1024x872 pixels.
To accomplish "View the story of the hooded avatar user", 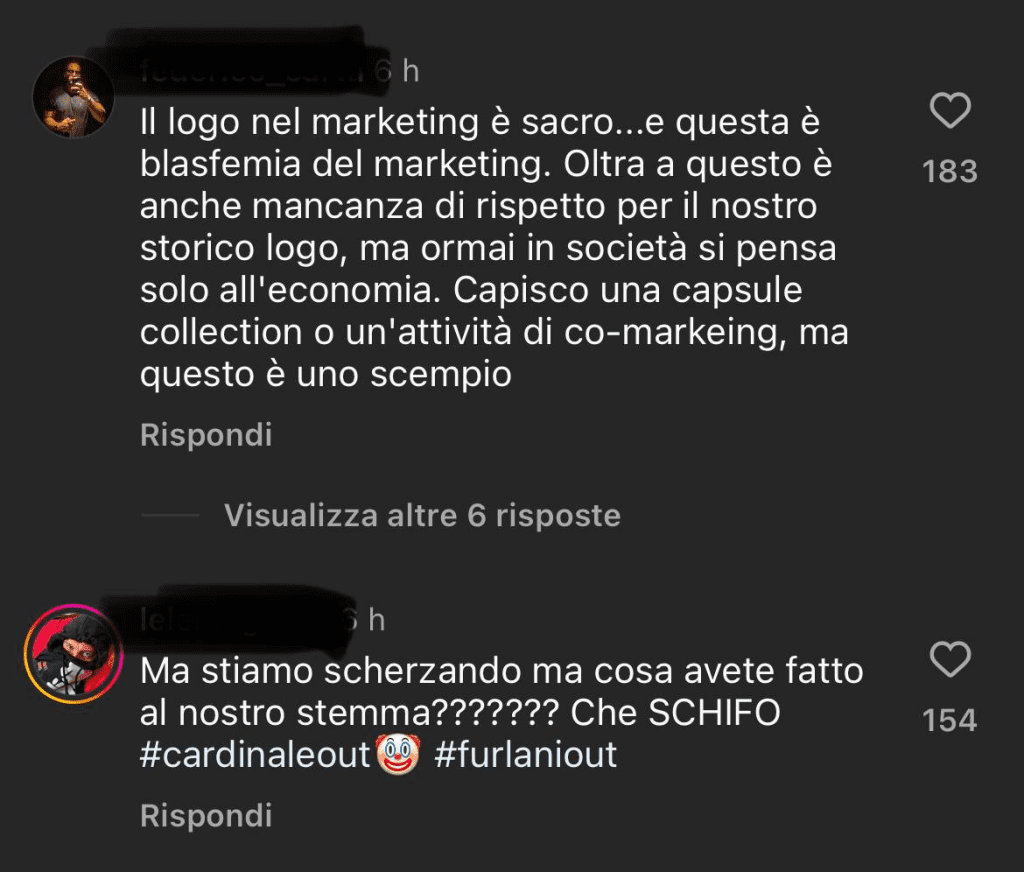I will 73,653.
